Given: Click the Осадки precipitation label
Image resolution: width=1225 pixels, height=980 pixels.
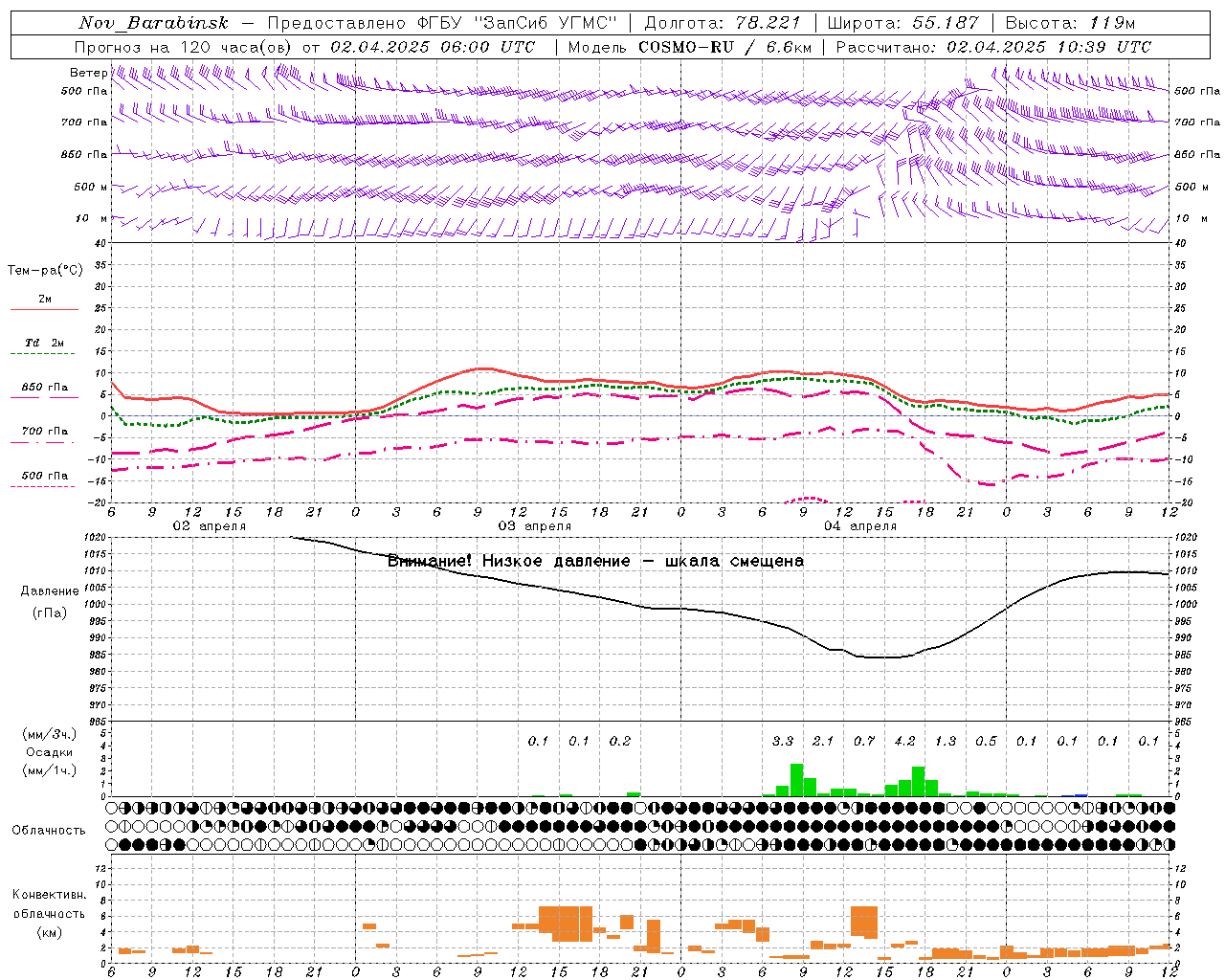Looking at the screenshot, I should point(49,752).
